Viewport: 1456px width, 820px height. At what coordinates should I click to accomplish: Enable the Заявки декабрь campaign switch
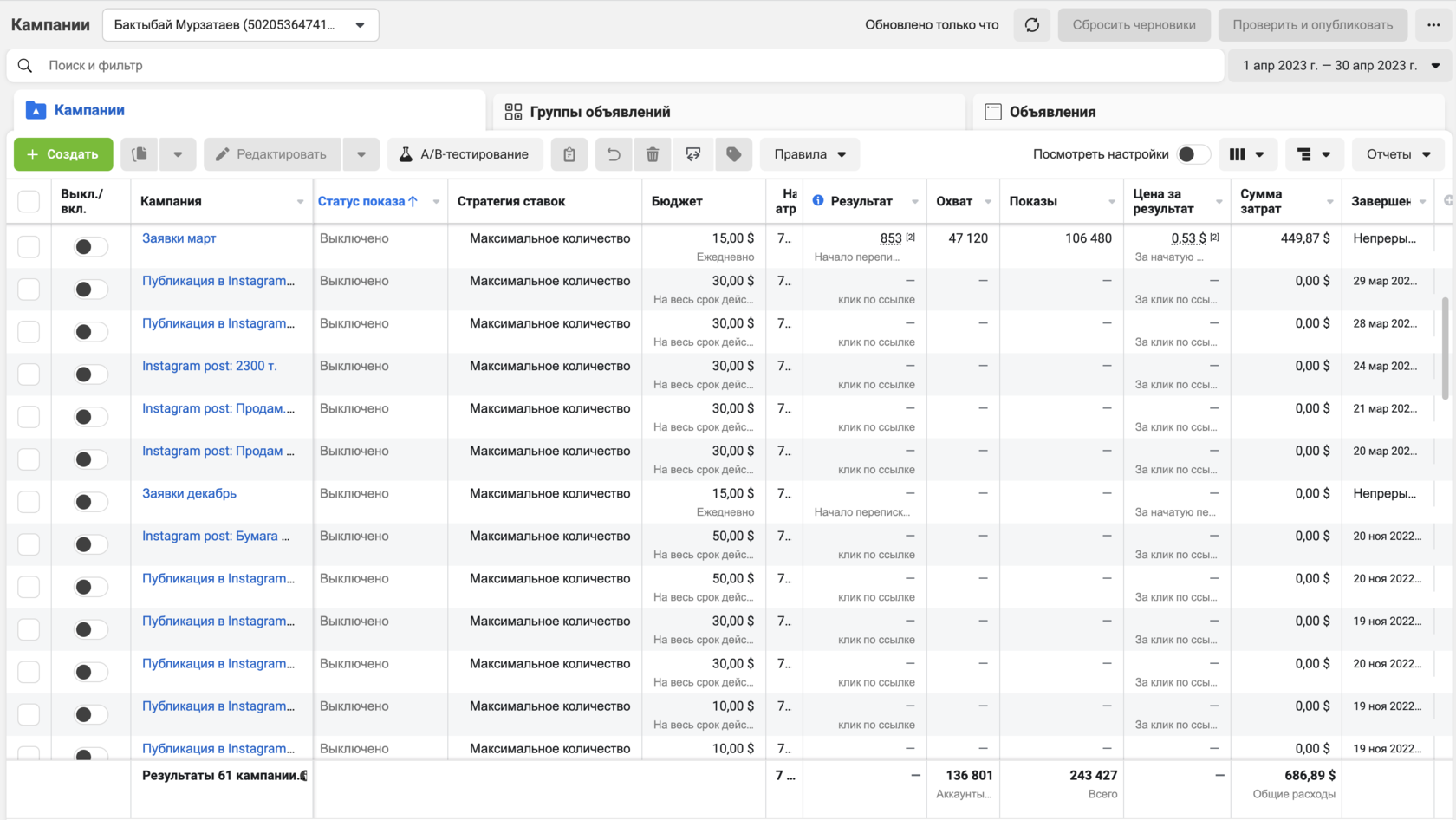90,501
